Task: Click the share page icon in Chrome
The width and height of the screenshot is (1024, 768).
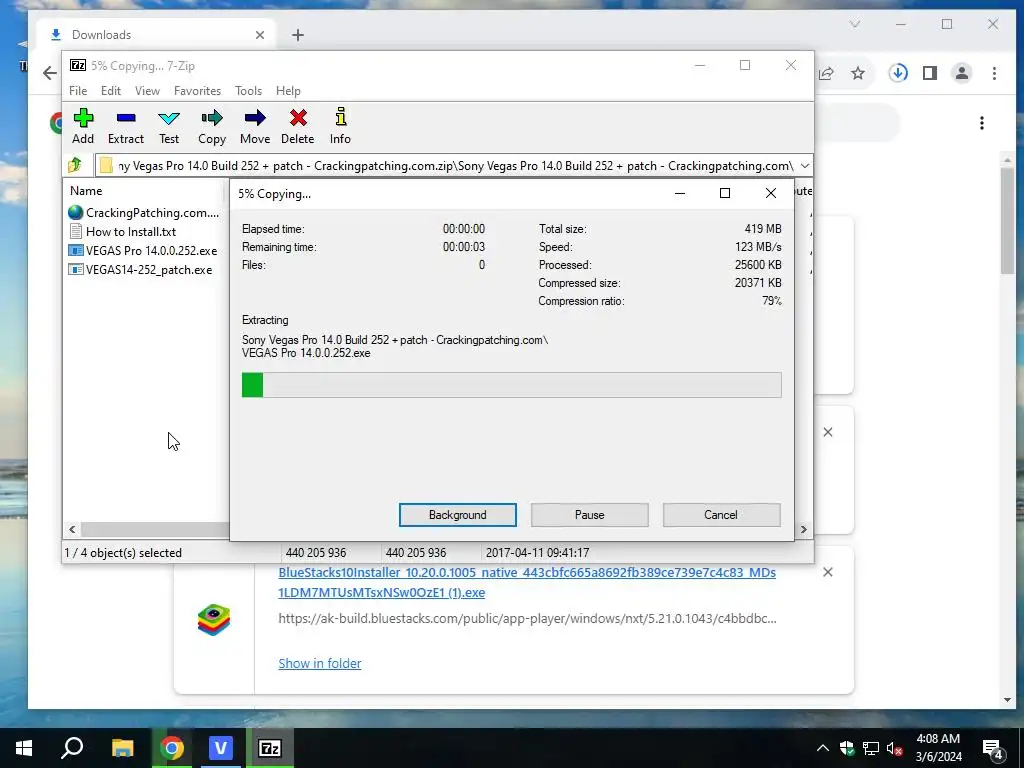Action: [x=826, y=73]
